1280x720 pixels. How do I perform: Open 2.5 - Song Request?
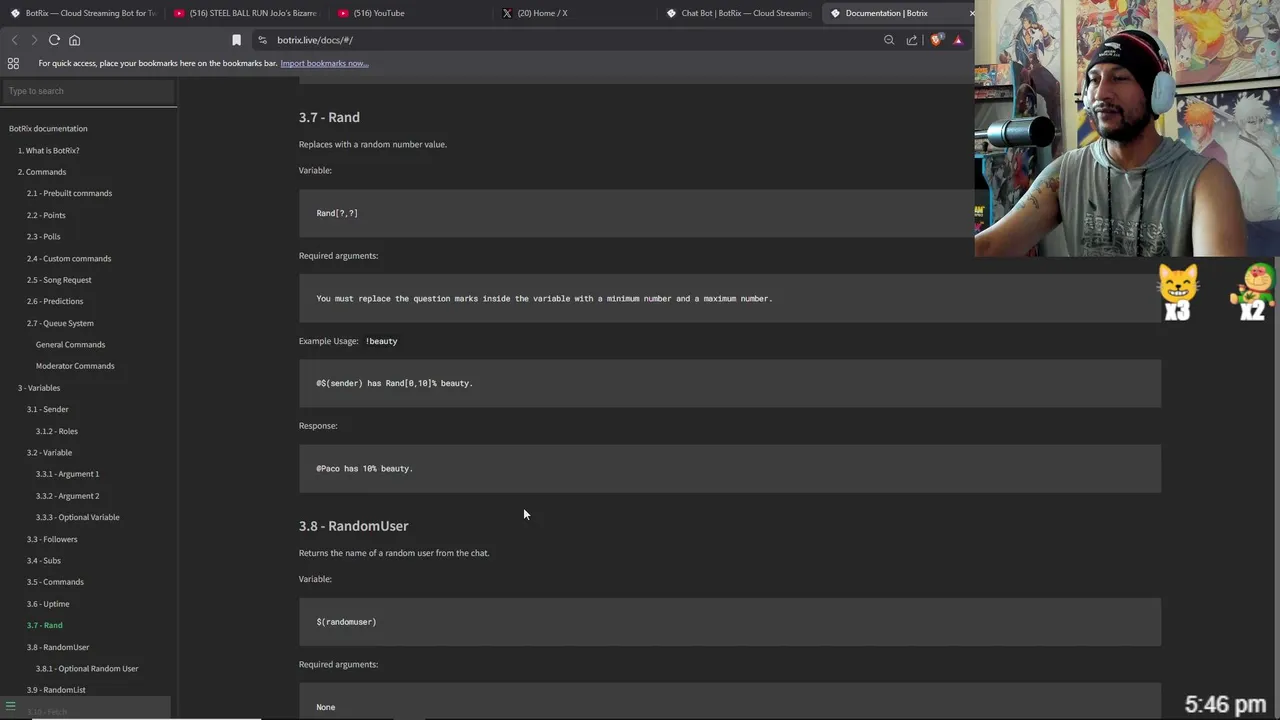[59, 280]
